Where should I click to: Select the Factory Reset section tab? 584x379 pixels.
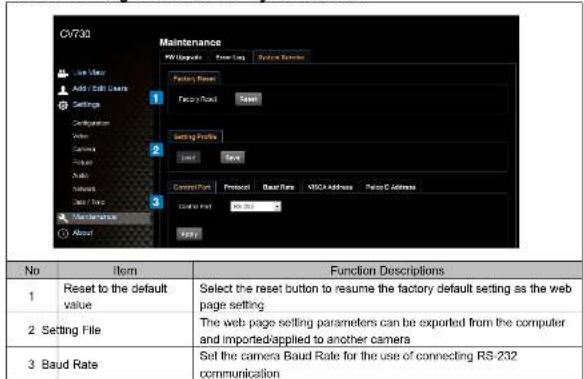(x=194, y=79)
